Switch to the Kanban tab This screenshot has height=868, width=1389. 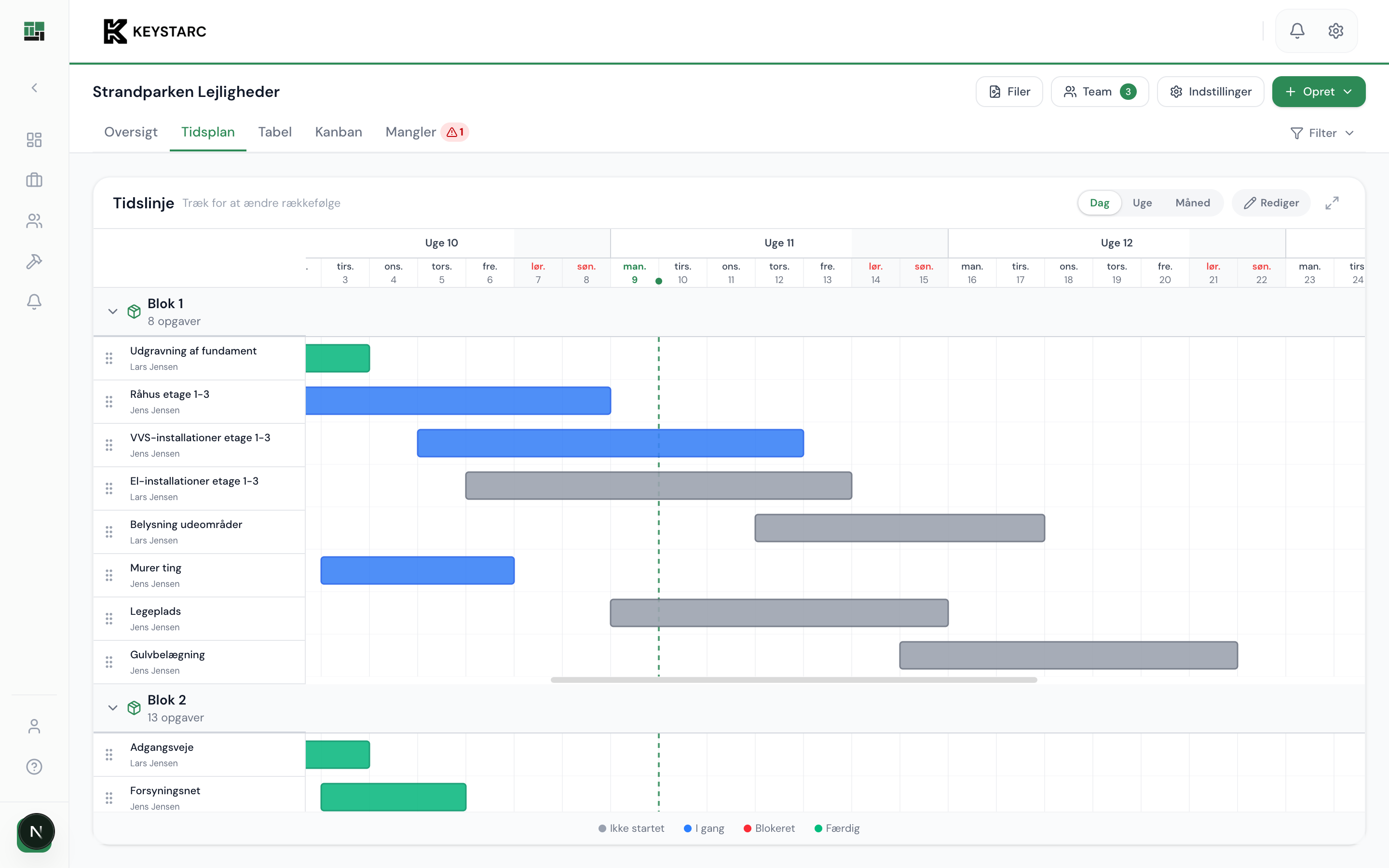338,132
